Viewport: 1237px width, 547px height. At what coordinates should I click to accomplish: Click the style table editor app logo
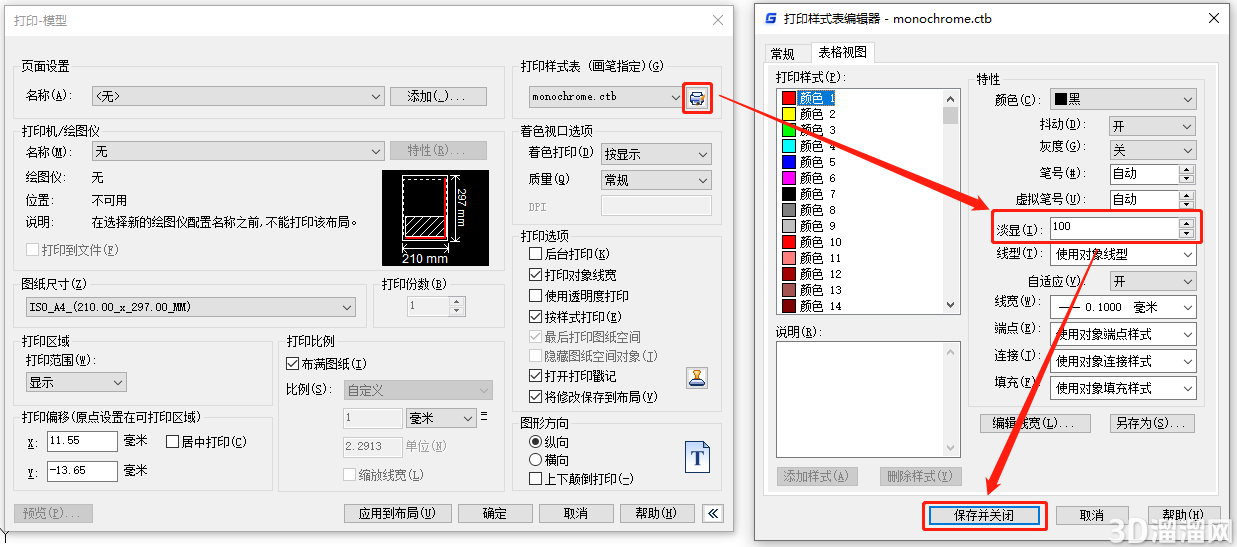770,18
